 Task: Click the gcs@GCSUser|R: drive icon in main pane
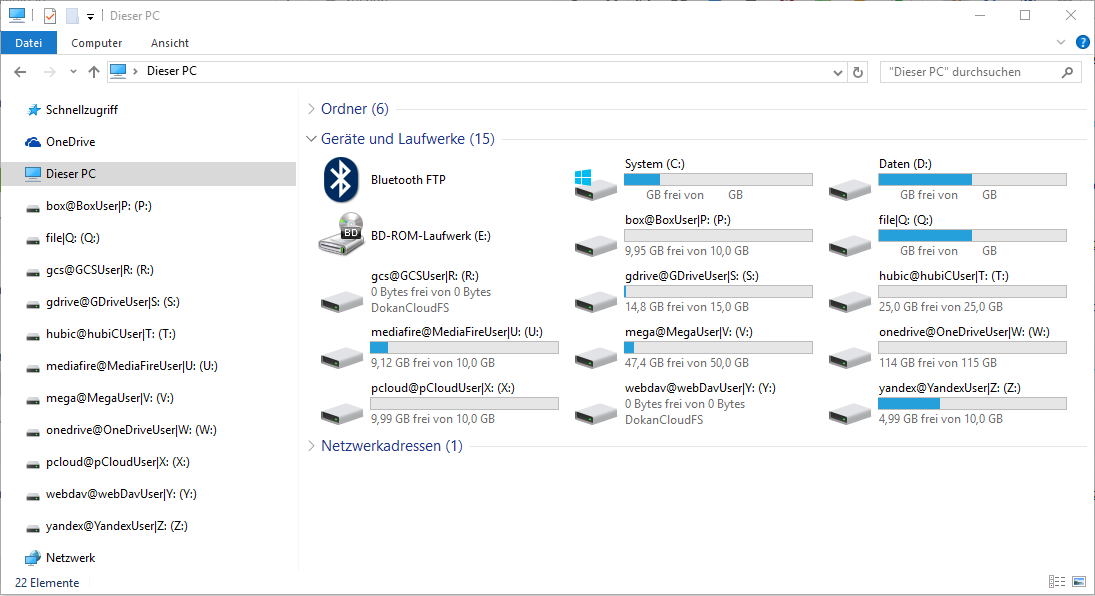[x=341, y=301]
